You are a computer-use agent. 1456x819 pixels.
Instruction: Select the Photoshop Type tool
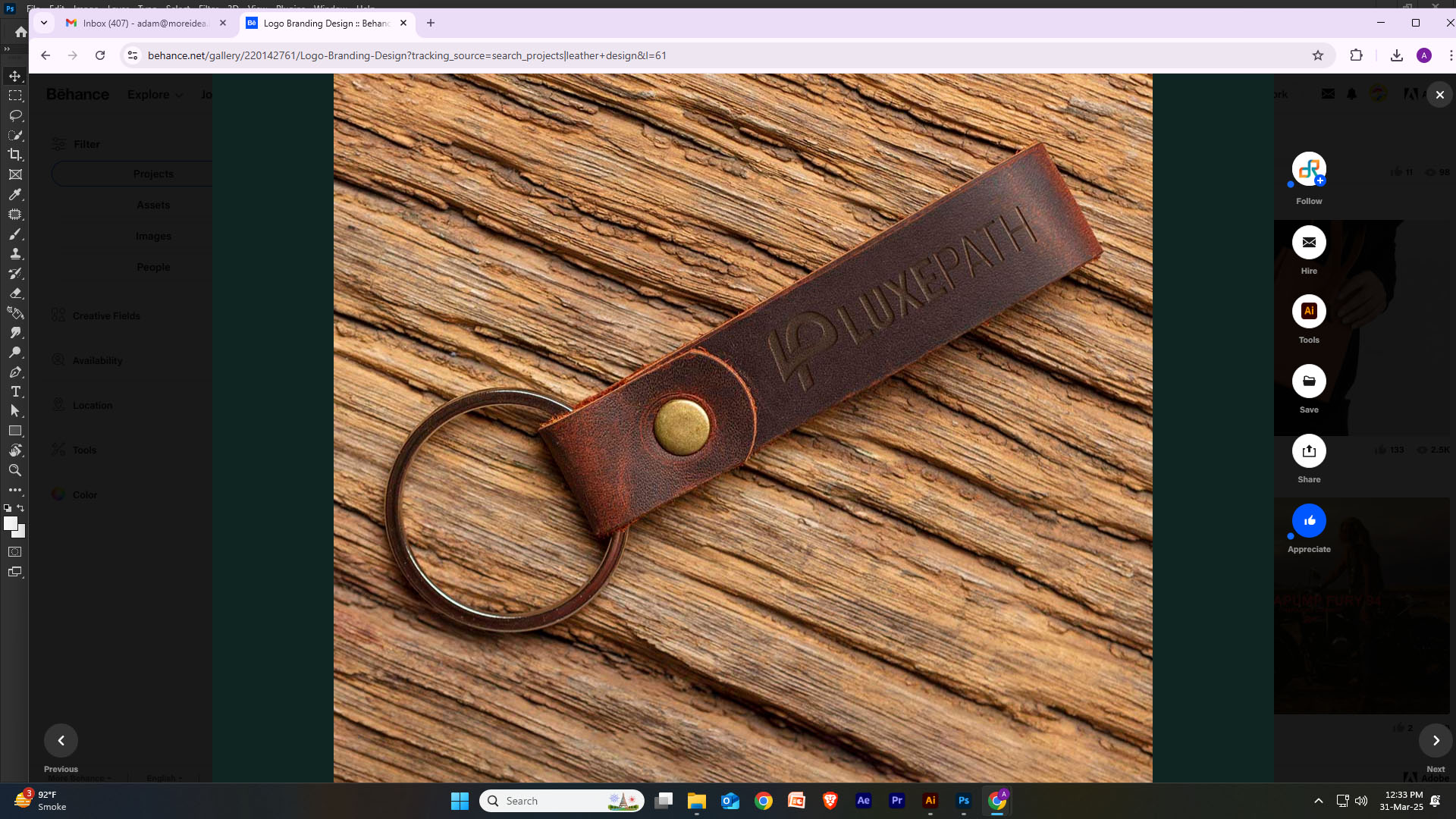coord(15,392)
